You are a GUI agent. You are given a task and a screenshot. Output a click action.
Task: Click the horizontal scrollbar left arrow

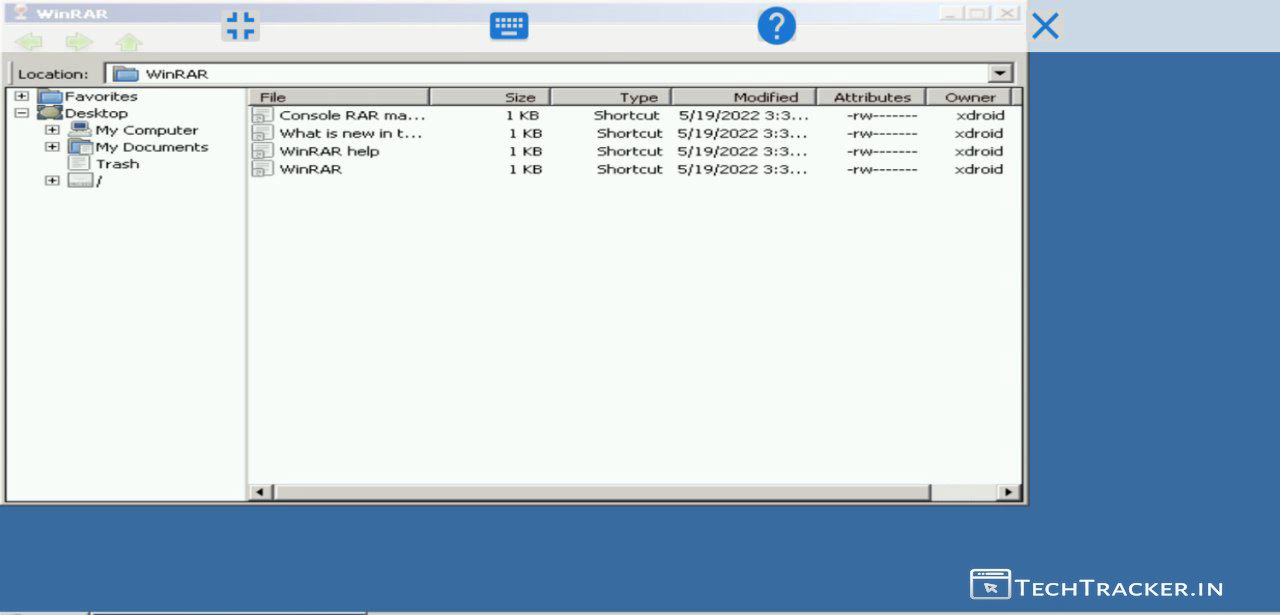260,492
